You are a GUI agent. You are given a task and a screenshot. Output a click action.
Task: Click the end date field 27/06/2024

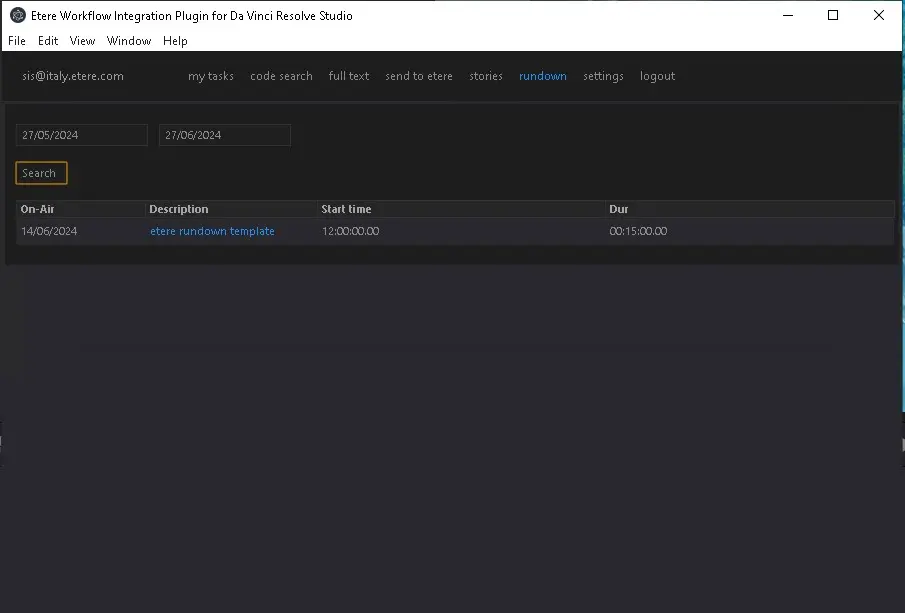(225, 135)
